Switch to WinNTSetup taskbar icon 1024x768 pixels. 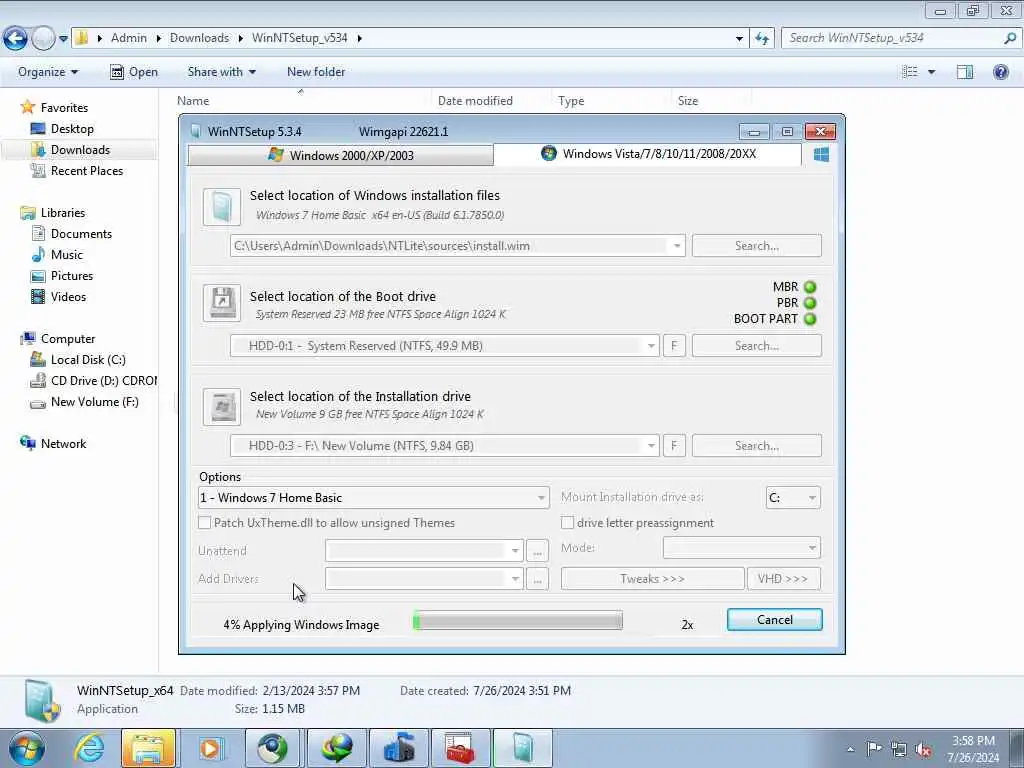522,748
